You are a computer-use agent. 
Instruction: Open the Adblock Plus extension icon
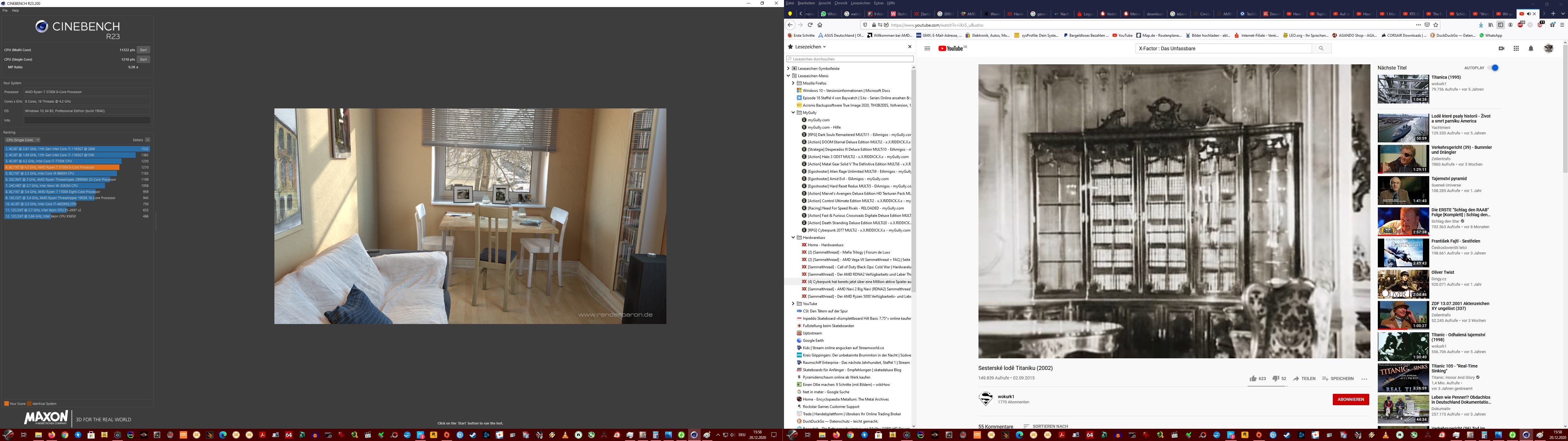coord(1521,25)
